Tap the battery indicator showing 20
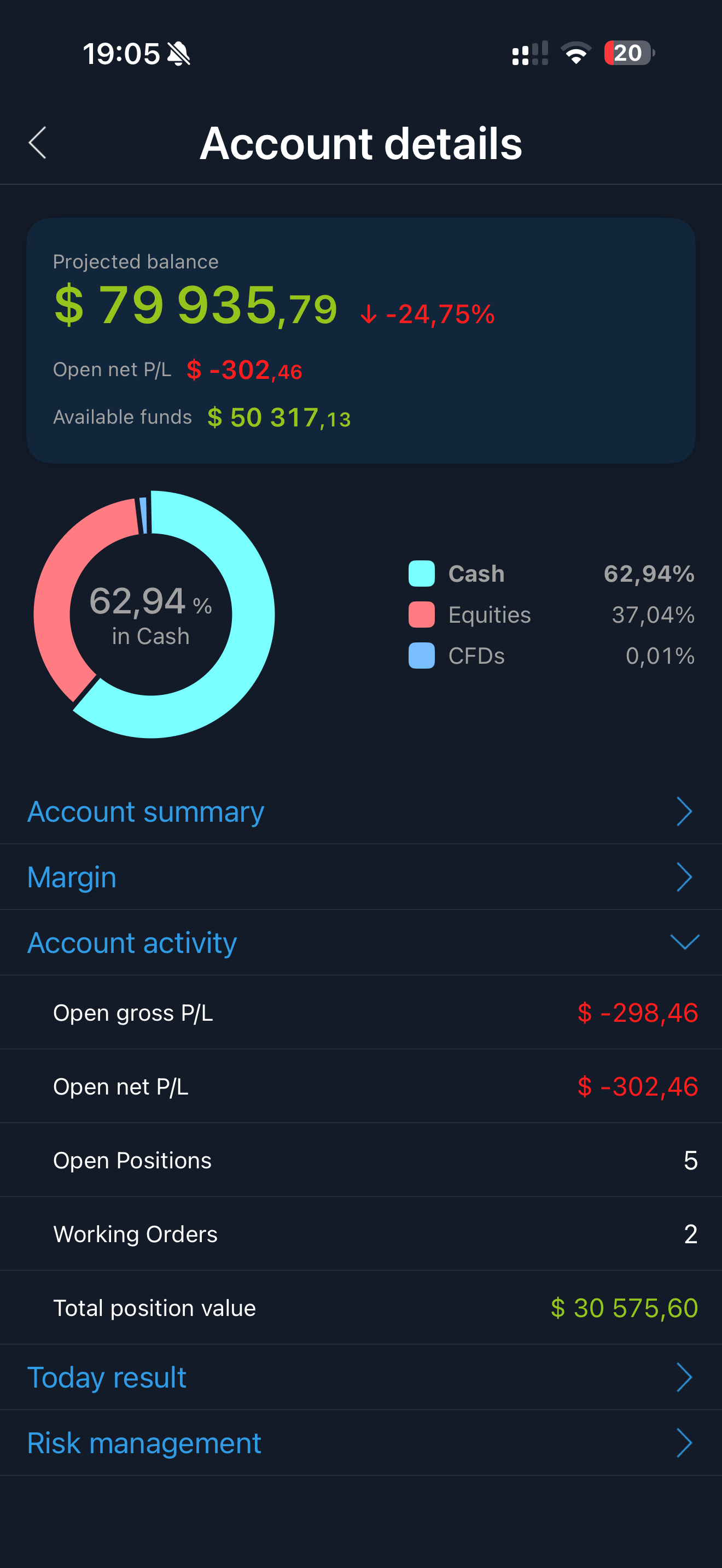The height and width of the screenshot is (1568, 722). (627, 54)
